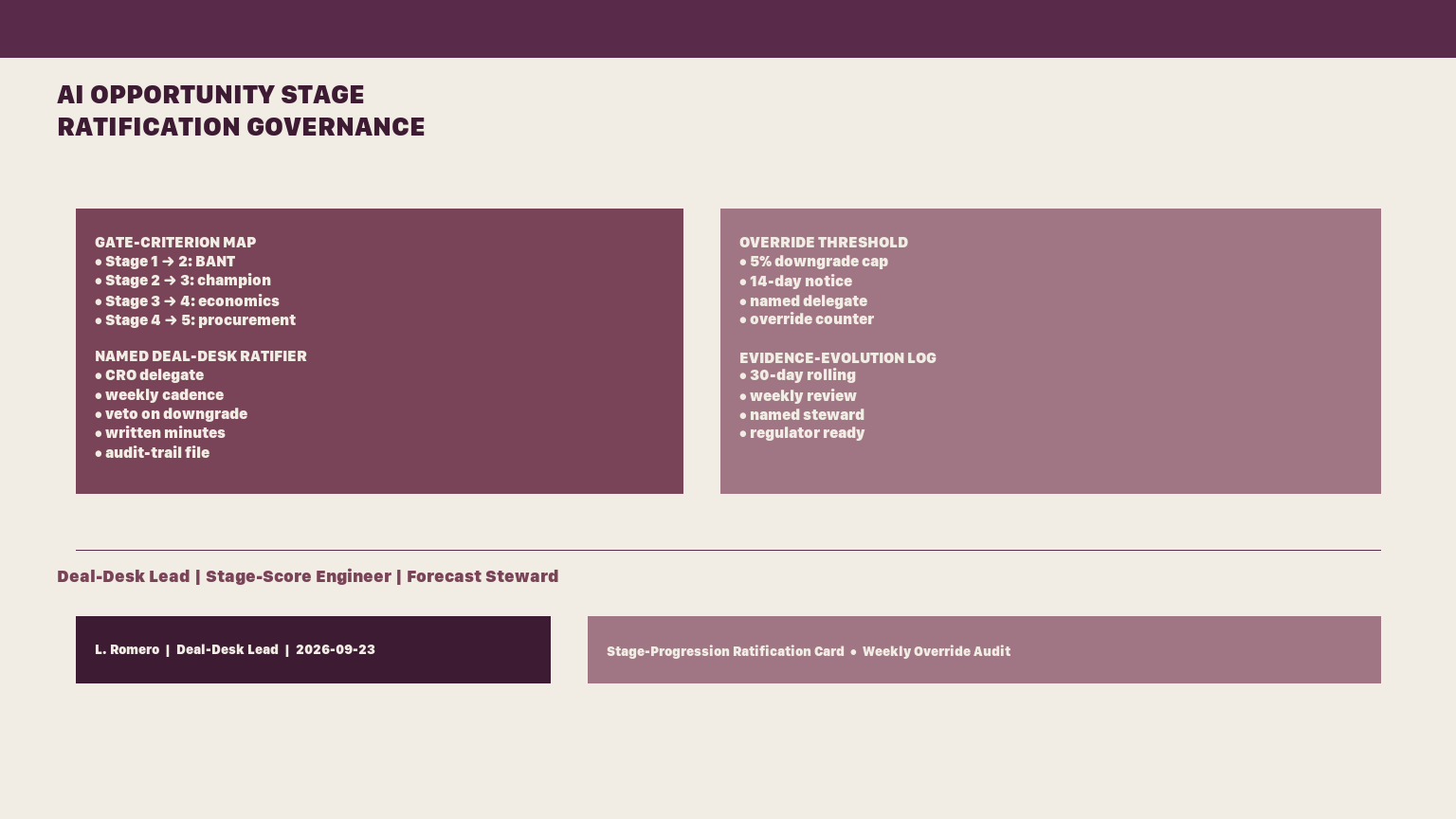Click the 'Forecast Steward' role text
Image resolution: width=1456 pixels, height=819 pixels.
point(482,576)
